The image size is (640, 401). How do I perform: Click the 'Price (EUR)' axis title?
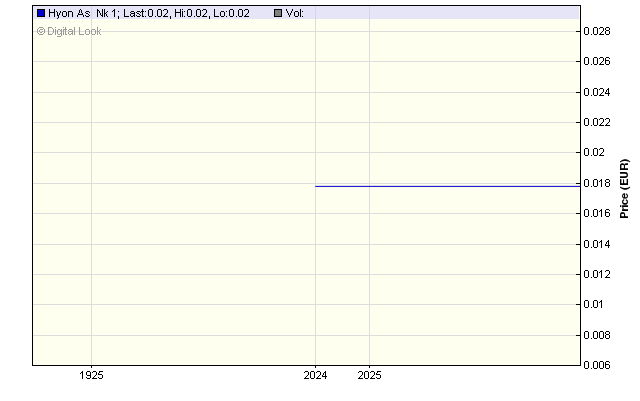(x=624, y=189)
